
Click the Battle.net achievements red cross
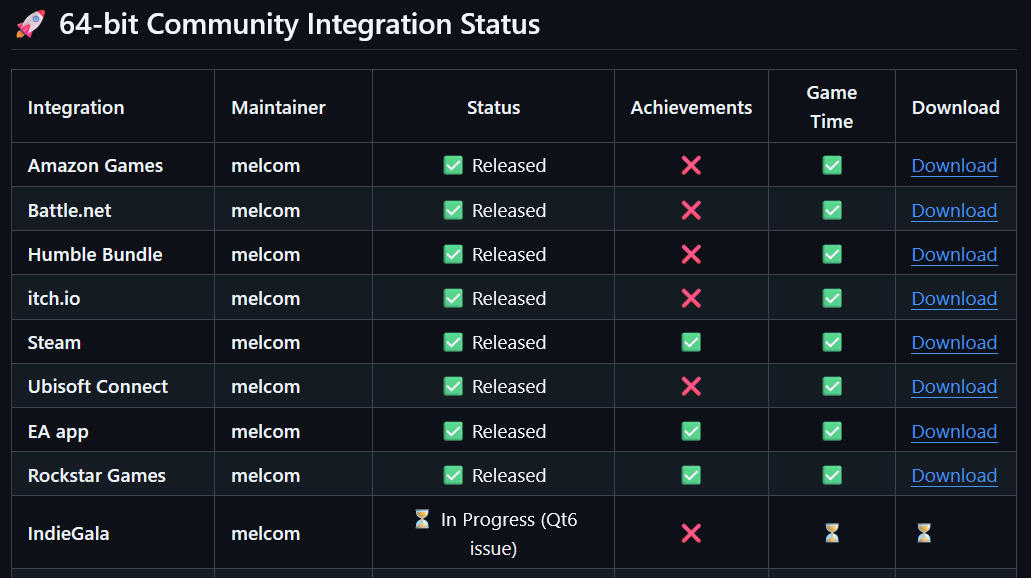(691, 210)
